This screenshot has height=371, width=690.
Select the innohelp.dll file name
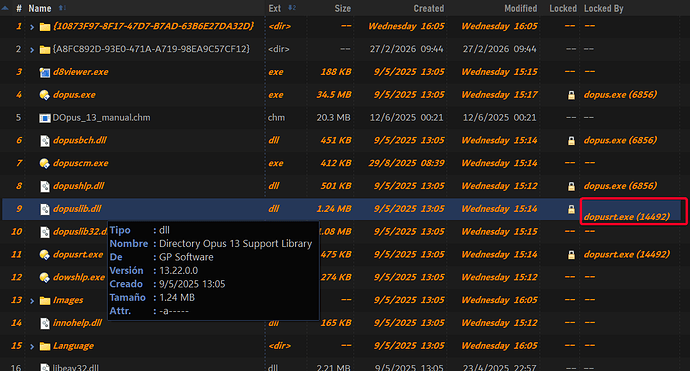pyautogui.click(x=77, y=323)
